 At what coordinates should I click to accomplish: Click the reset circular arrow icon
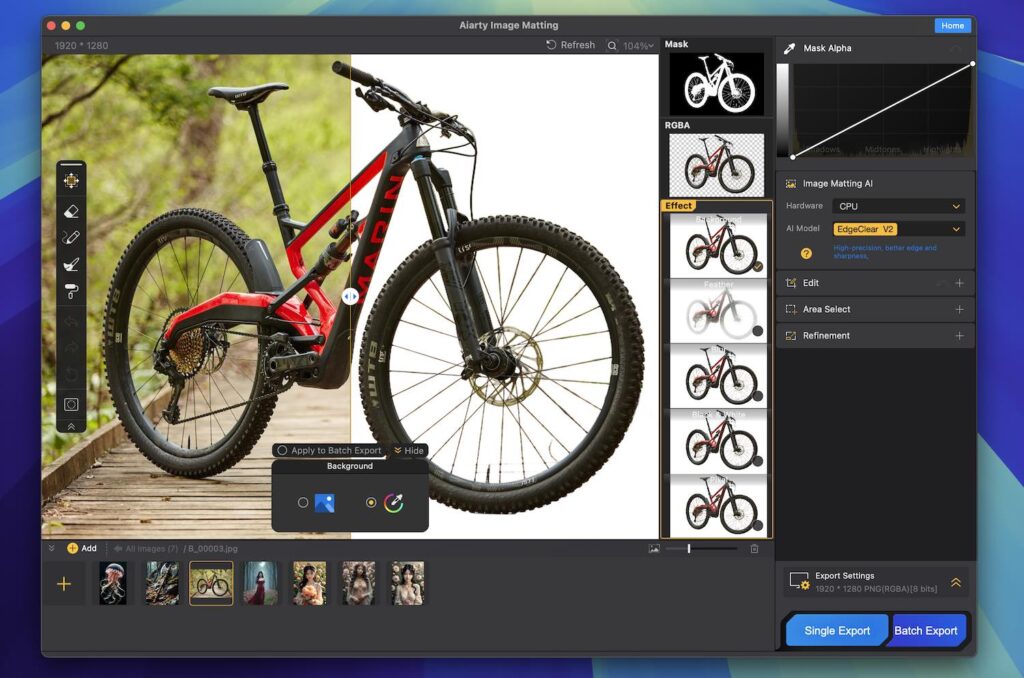(71, 374)
